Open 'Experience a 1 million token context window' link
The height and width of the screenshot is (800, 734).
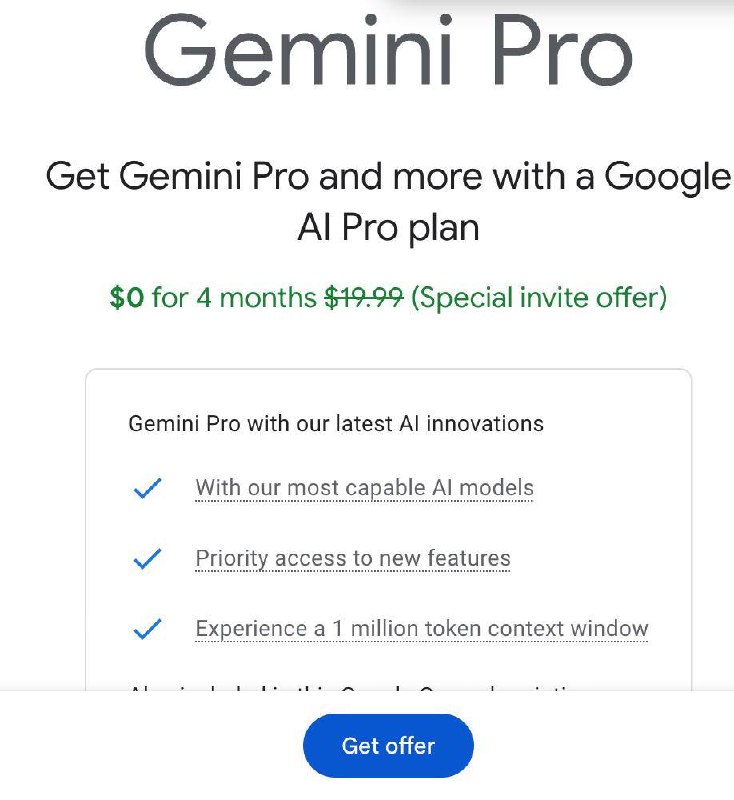pyautogui.click(x=421, y=629)
